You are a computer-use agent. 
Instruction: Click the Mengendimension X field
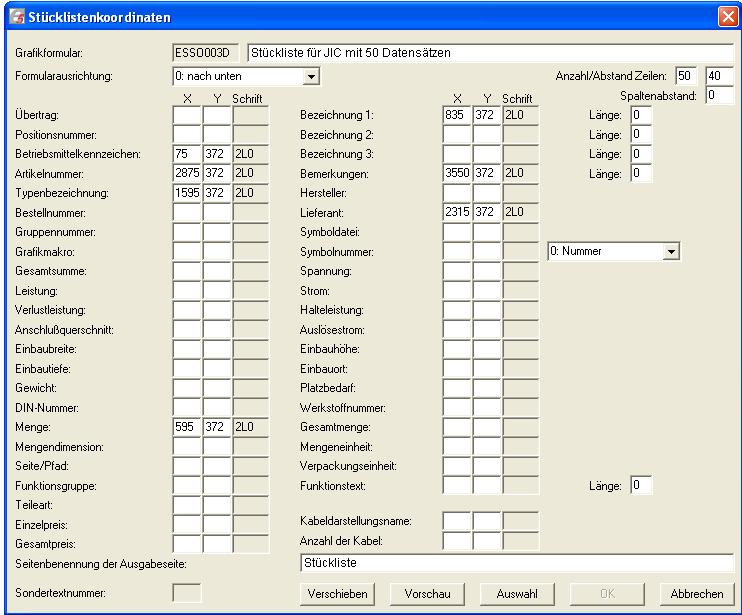187,447
